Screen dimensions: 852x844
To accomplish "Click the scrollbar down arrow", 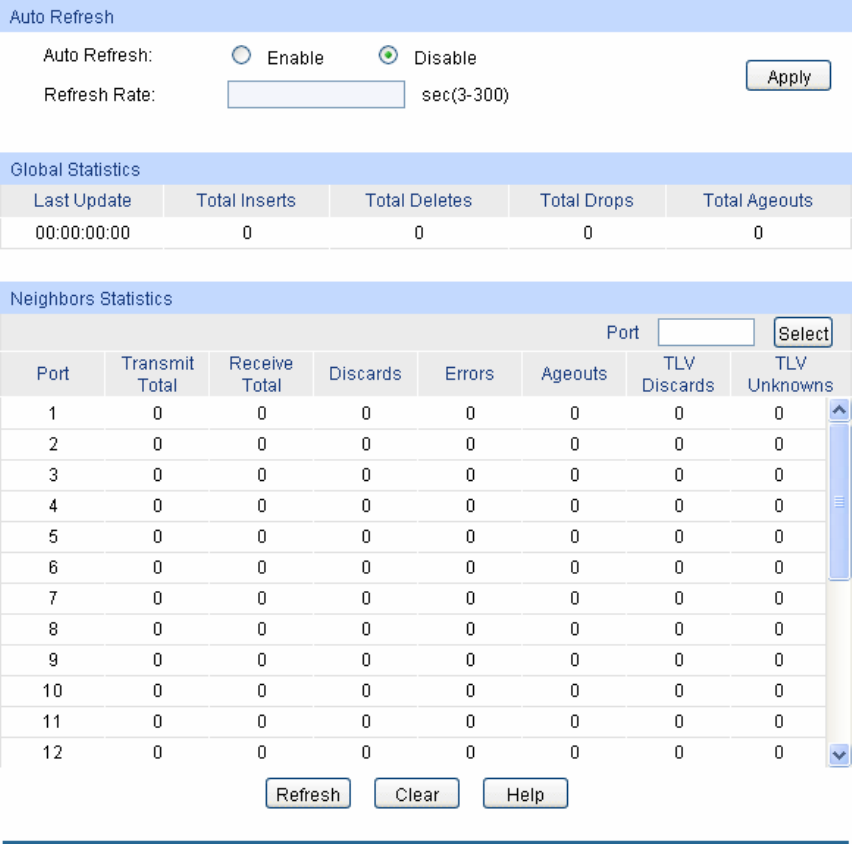I will coord(840,755).
